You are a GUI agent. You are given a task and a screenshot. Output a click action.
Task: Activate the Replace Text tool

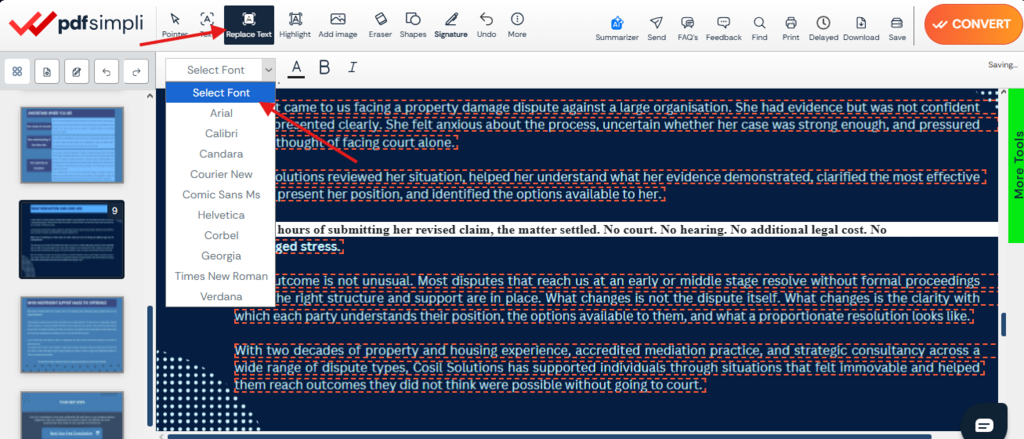pyautogui.click(x=249, y=25)
